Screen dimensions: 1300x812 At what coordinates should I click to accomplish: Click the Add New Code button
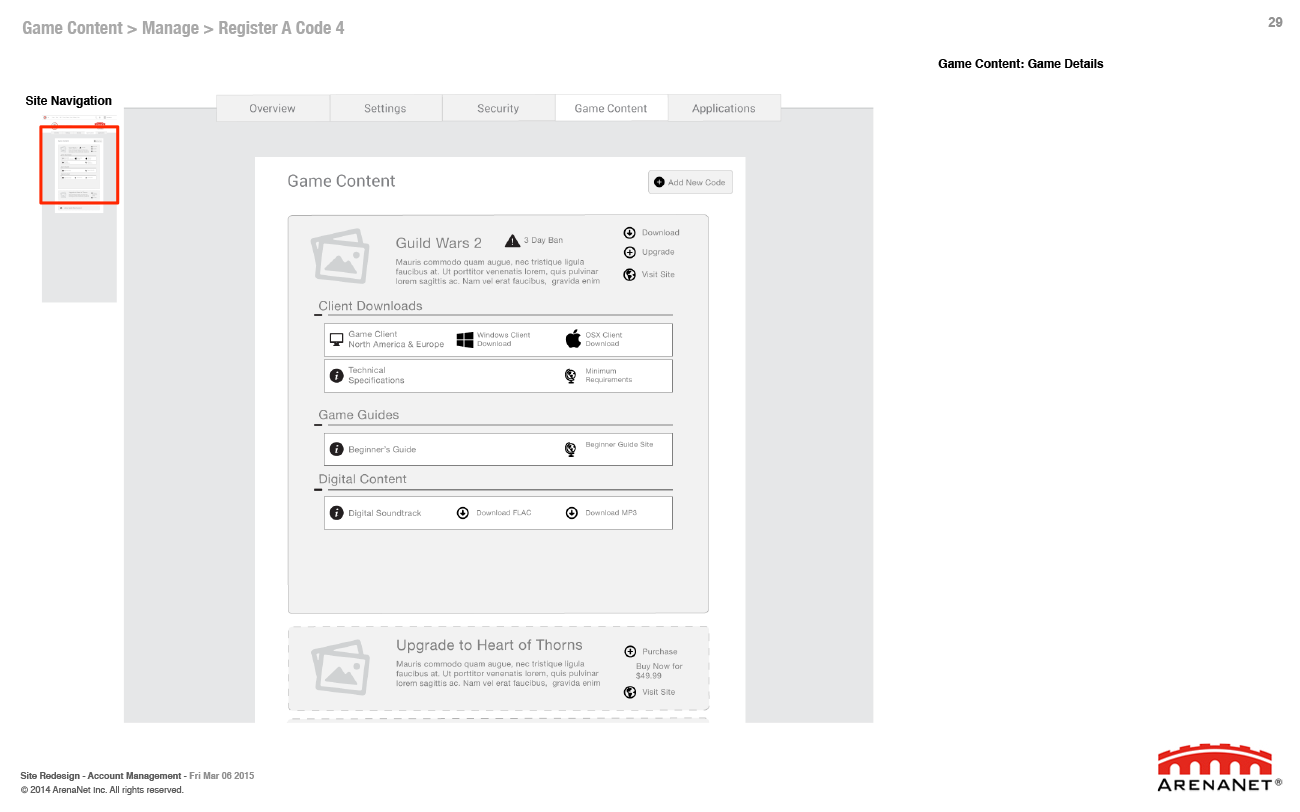[x=690, y=182]
